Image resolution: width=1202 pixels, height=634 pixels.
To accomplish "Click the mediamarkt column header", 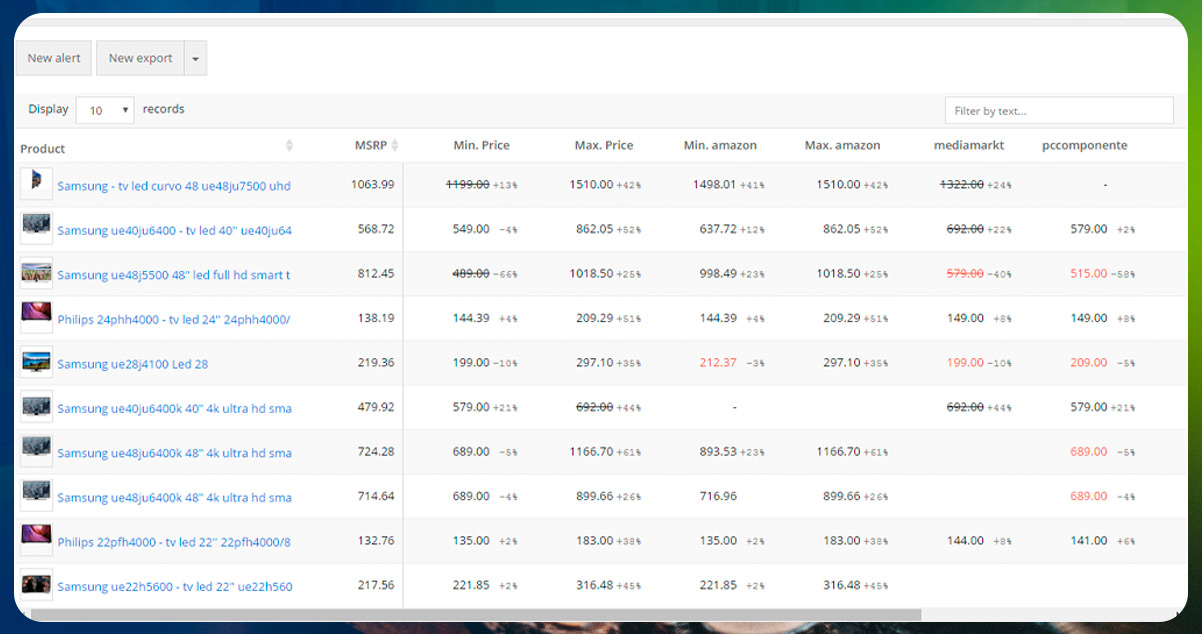I will pos(968,146).
